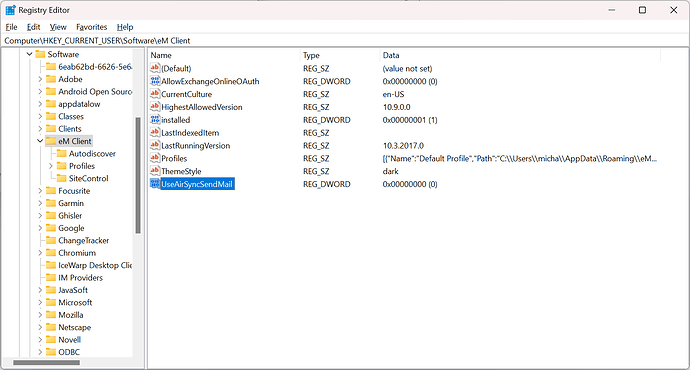Open the File menu
This screenshot has width=690, height=370.
click(11, 27)
